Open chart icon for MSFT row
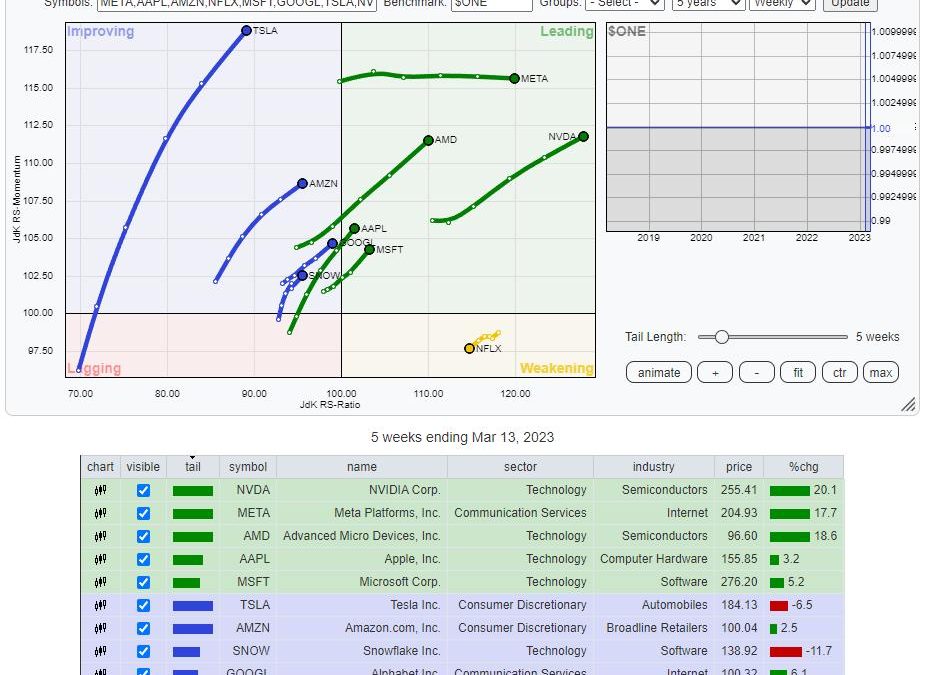Screen dimensions: 925x675 [100, 582]
